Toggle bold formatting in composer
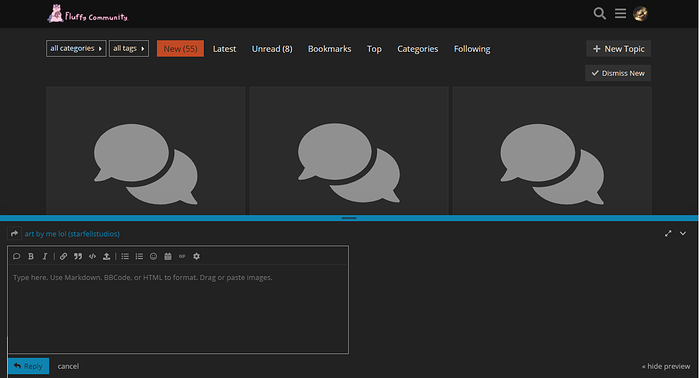 (x=31, y=256)
